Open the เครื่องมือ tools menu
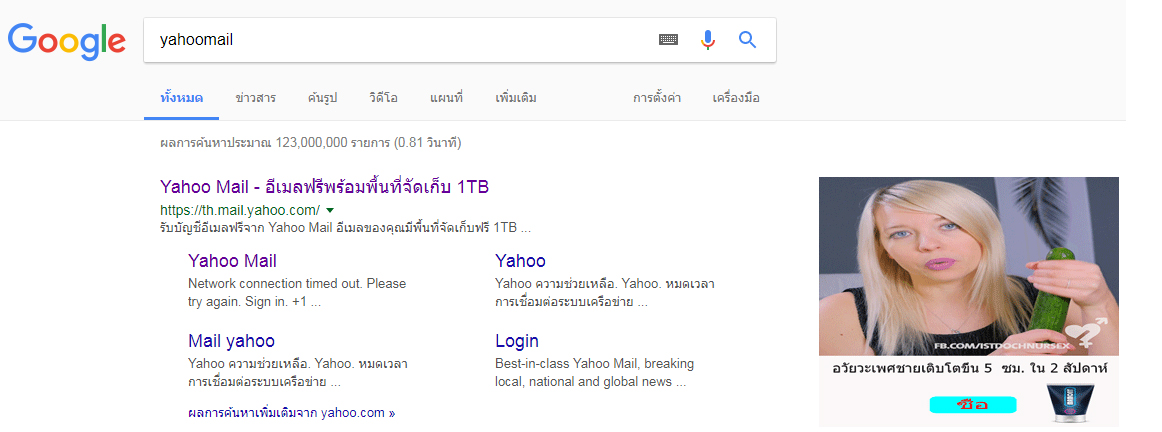Image resolution: width=1162 pixels, height=432 pixels. click(x=736, y=98)
